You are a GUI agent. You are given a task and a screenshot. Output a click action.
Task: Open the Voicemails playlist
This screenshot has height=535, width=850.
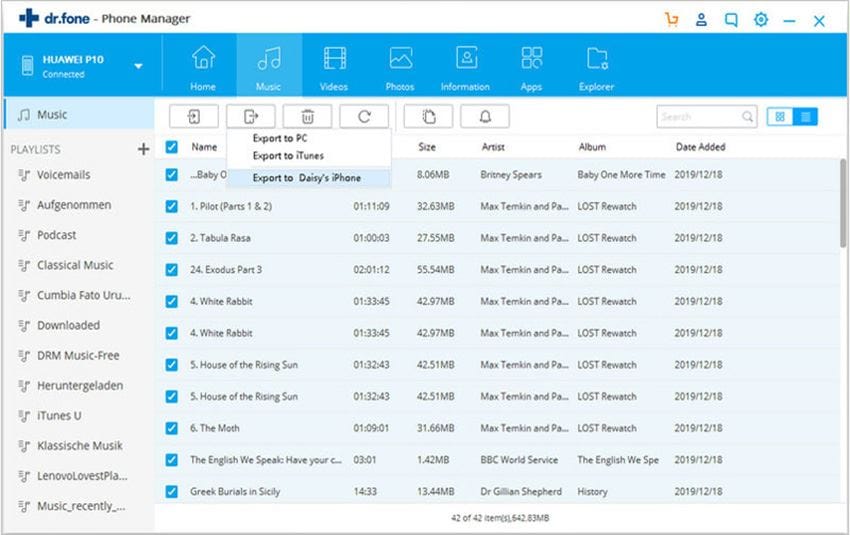tap(63, 175)
